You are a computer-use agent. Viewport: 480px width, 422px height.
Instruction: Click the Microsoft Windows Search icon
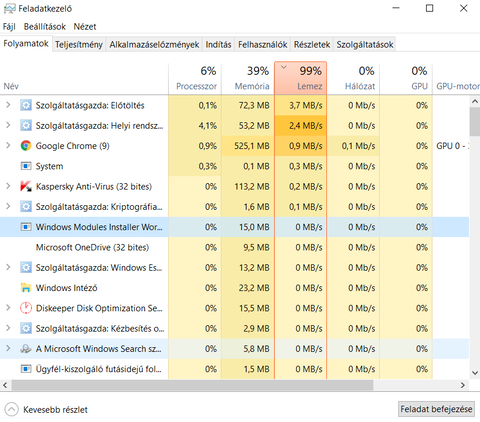coord(26,349)
